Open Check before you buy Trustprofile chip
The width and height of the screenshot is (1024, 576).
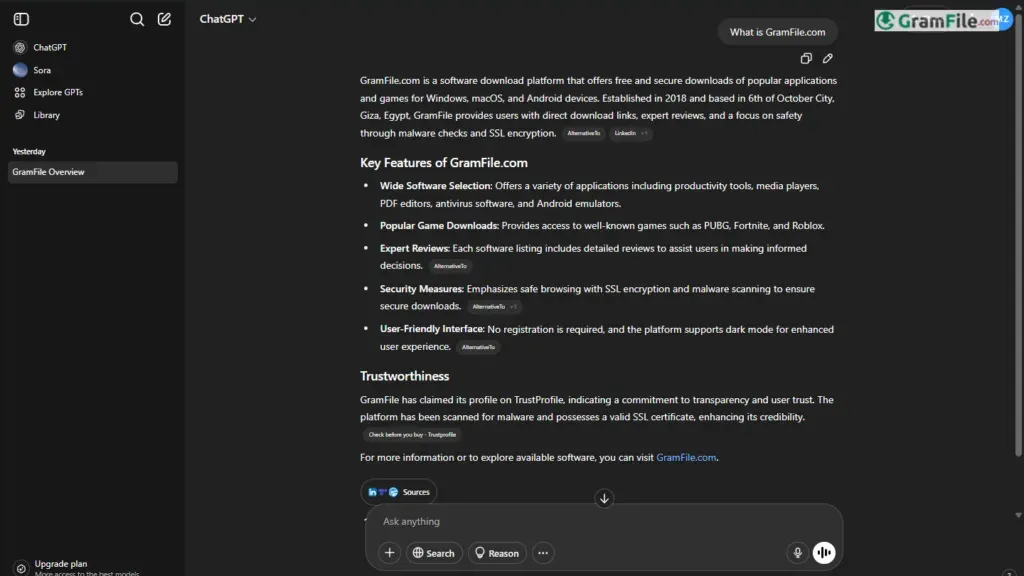(x=412, y=434)
